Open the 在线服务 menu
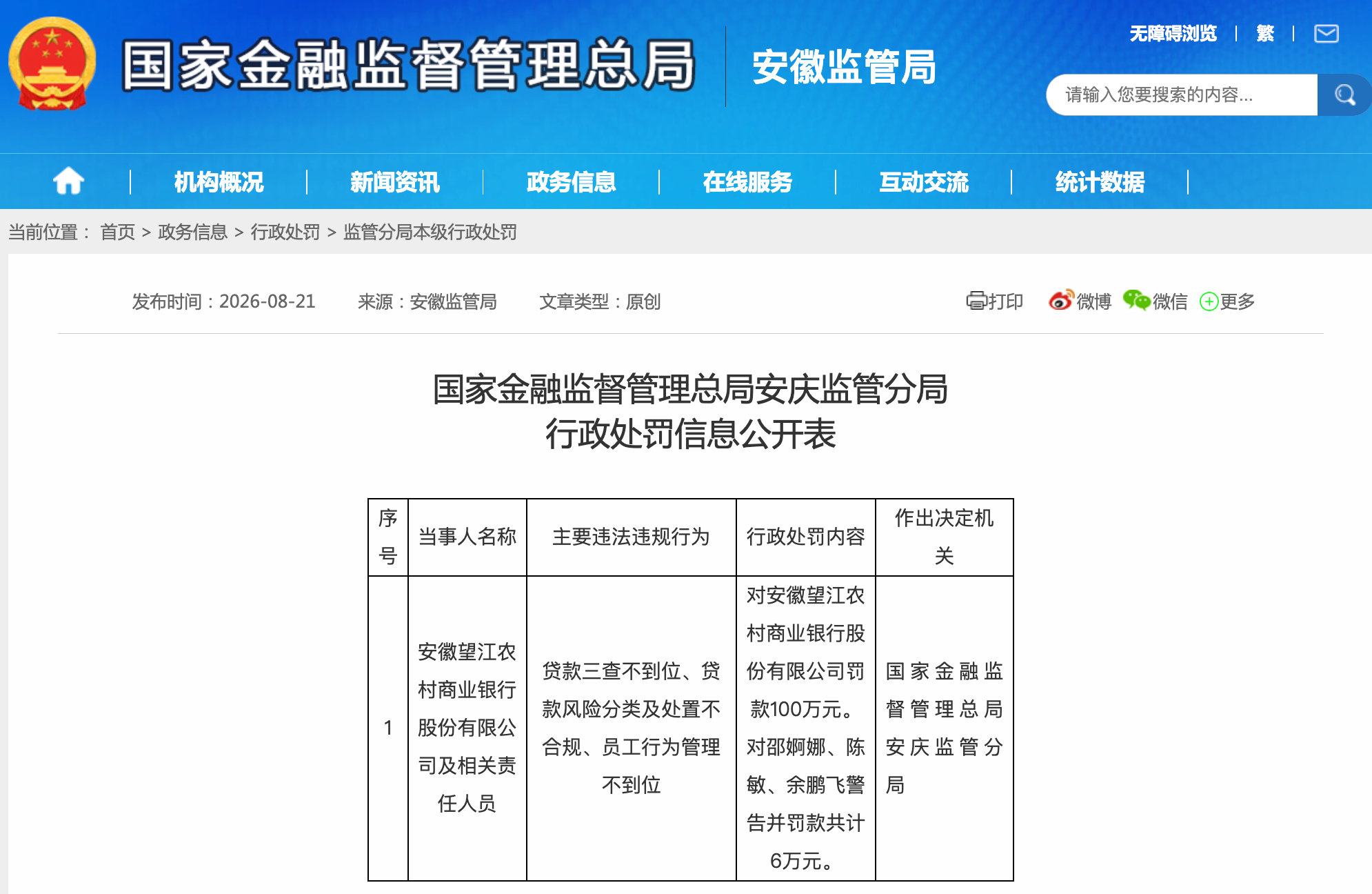The height and width of the screenshot is (894, 1372). 747,181
